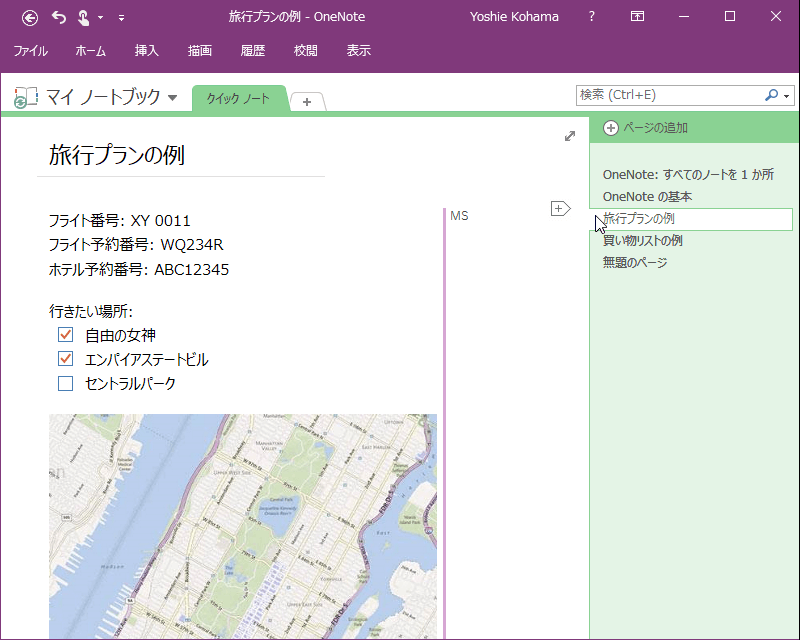Toggle the Touch/Mouse mode icon
The height and width of the screenshot is (640, 800).
tap(84, 18)
